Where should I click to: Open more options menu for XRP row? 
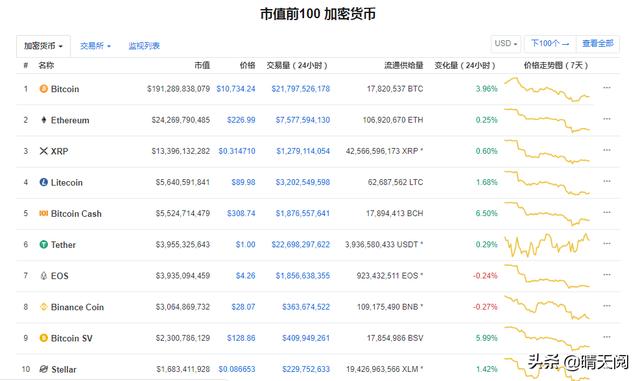point(607,150)
